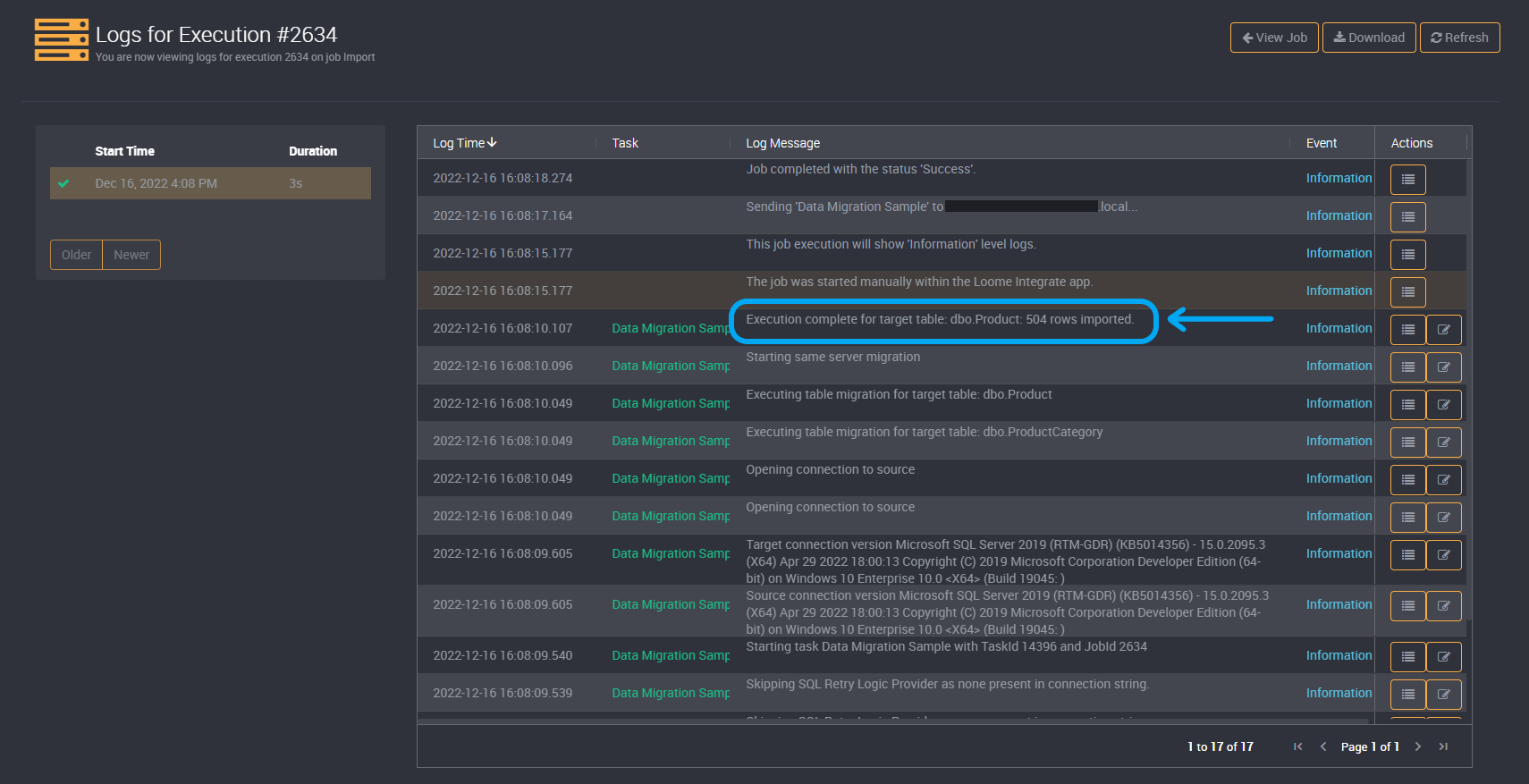Click Information event for '504 rows imported' row
This screenshot has height=784, width=1529.
click(1339, 328)
